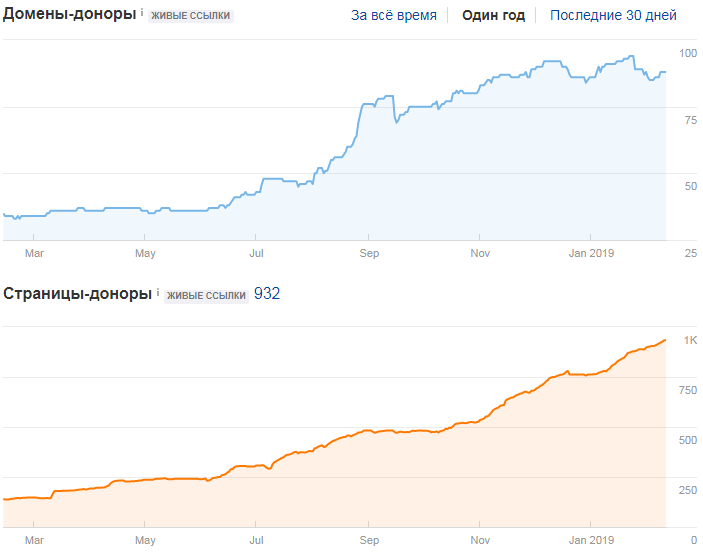Click Mar label on the domains chart axis
The image size is (703, 553).
coord(33,254)
